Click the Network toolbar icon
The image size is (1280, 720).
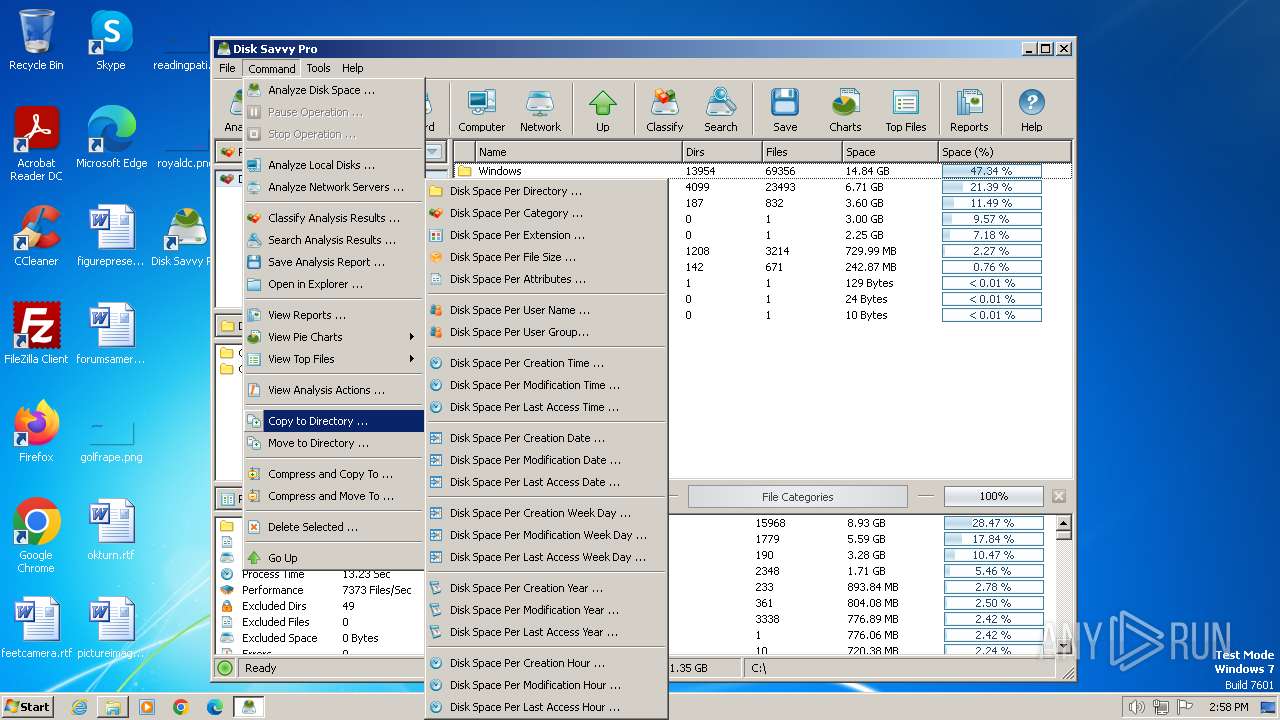tap(540, 110)
